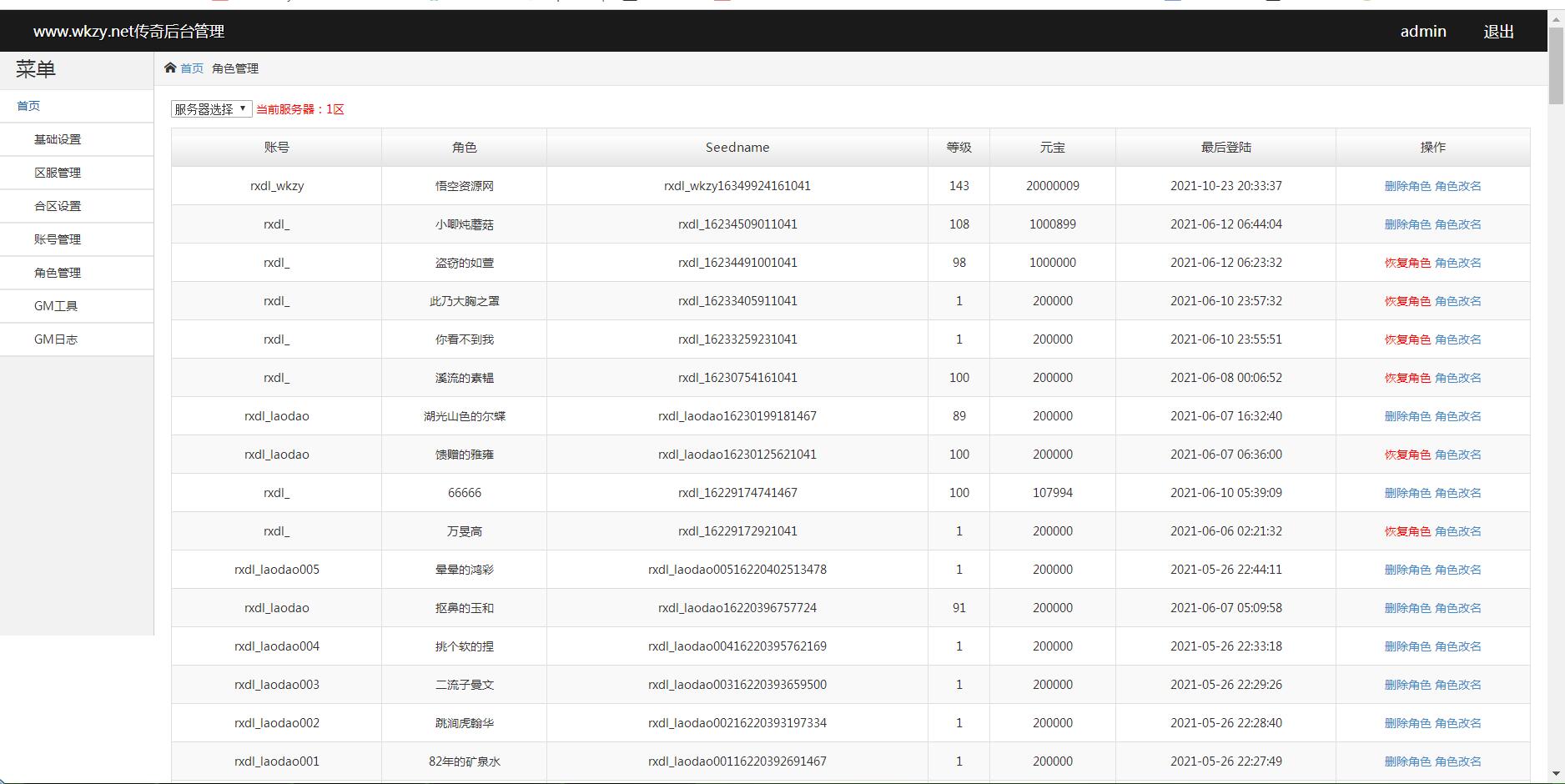Click the 首页 breadcrumb link
1565x784 pixels.
192,68
